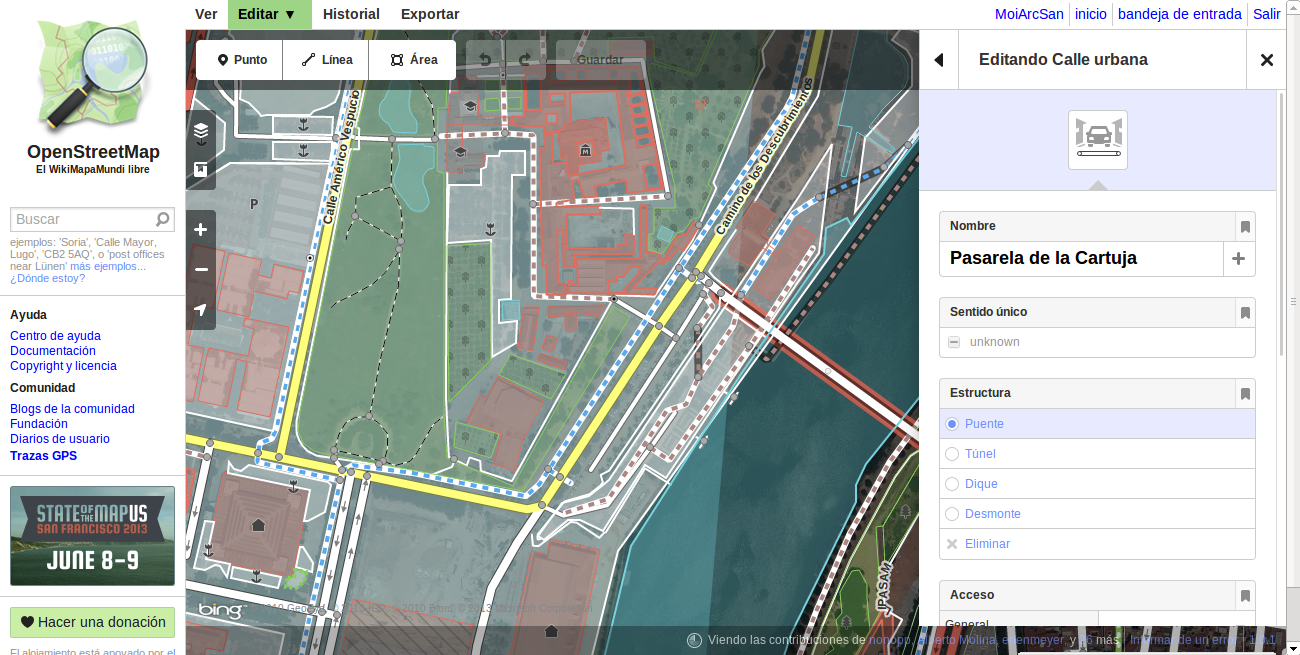The height and width of the screenshot is (655, 1300).
Task: Select the Desmonte structure option
Action: [x=1097, y=514]
